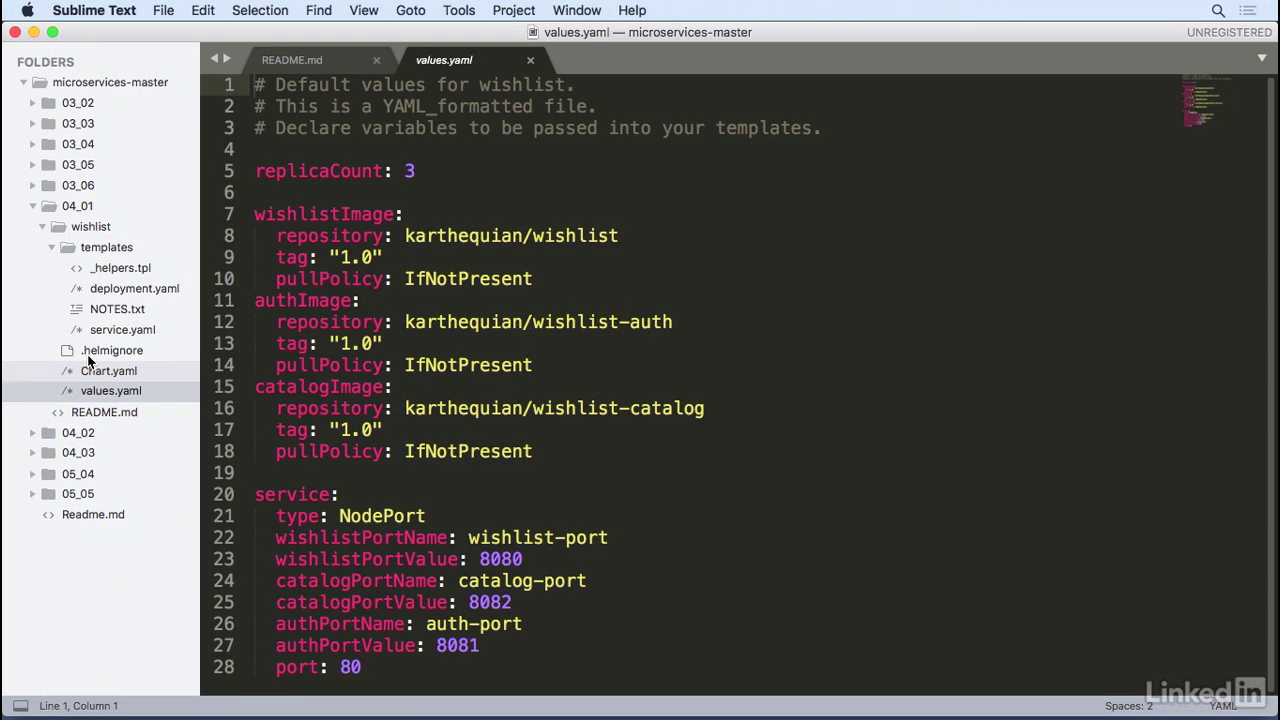Expand the 04_02 folder arrow
Image resolution: width=1280 pixels, height=720 pixels.
32,433
